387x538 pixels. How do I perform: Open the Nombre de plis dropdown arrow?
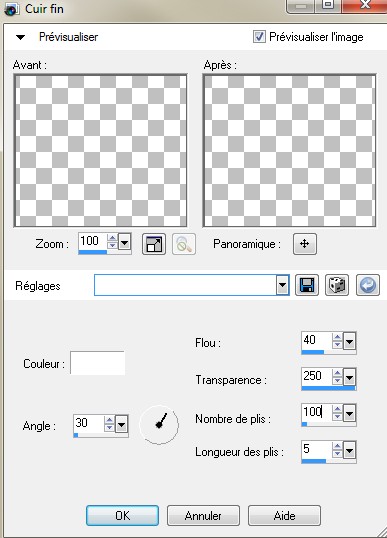[x=350, y=413]
